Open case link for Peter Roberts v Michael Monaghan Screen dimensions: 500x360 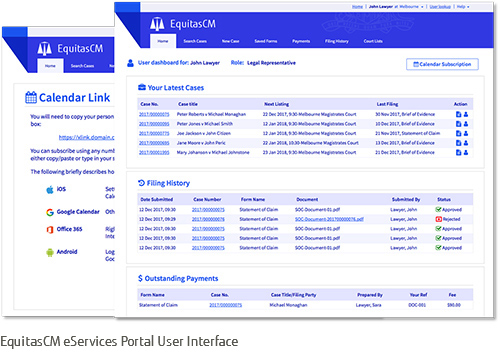click(x=154, y=114)
